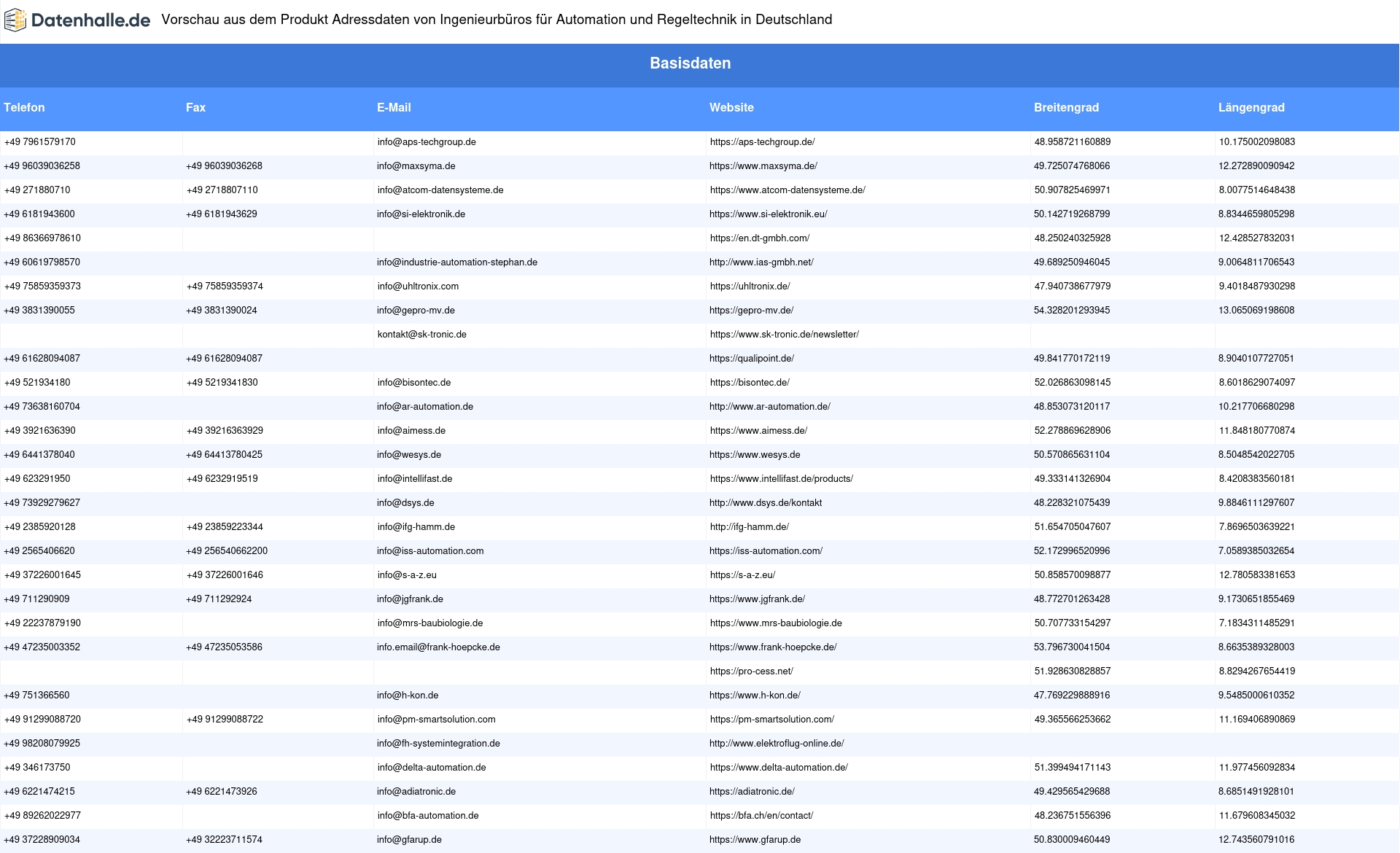Select longitude 7.0589385032654
Viewport: 1400px width, 853px height.
[x=1256, y=551]
